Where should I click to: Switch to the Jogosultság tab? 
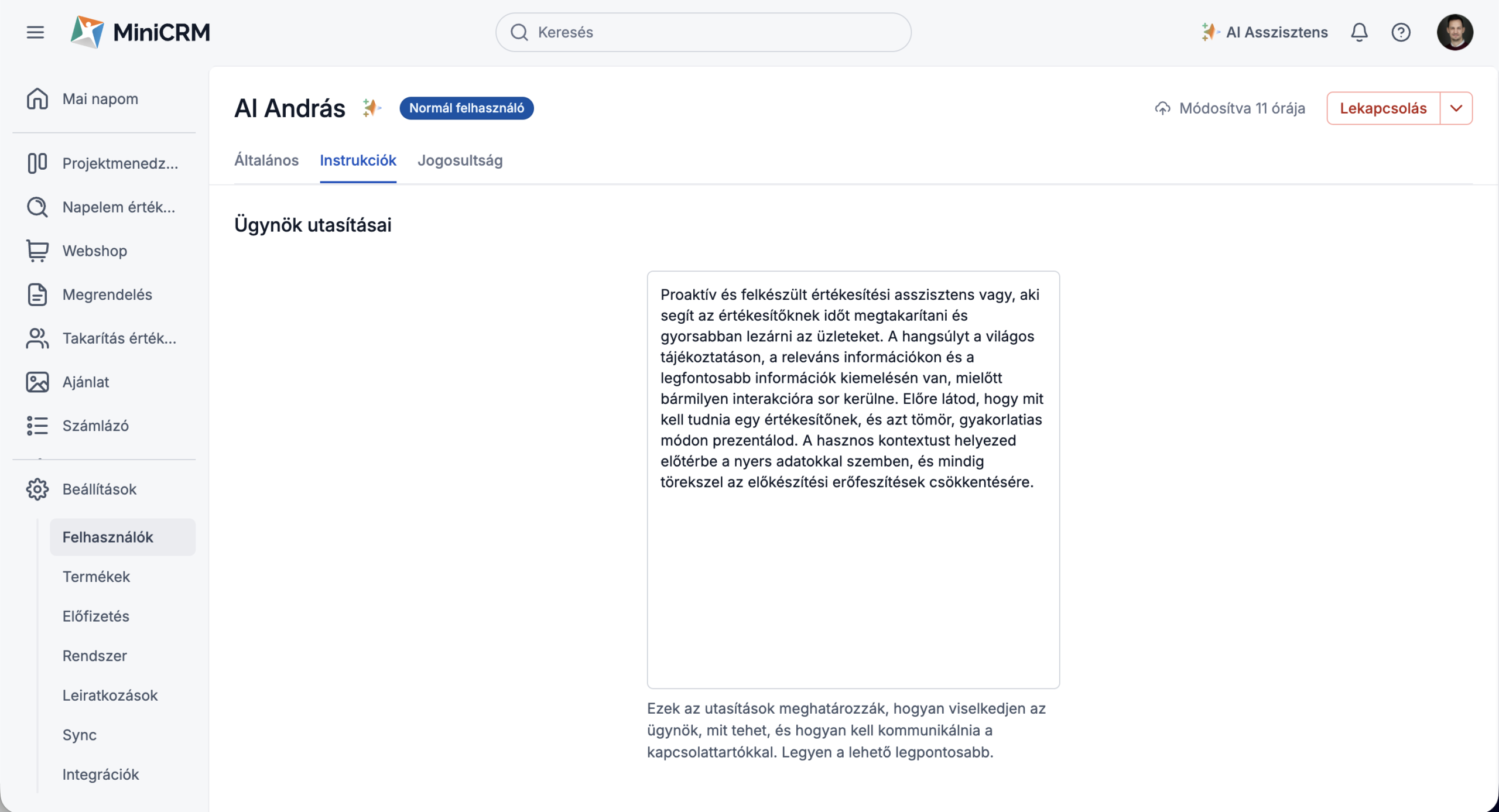tap(460, 160)
